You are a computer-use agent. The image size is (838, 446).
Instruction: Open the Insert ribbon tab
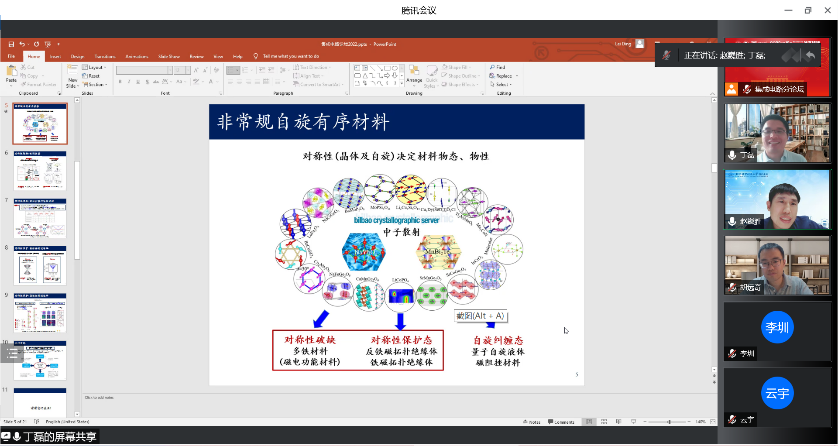50,56
